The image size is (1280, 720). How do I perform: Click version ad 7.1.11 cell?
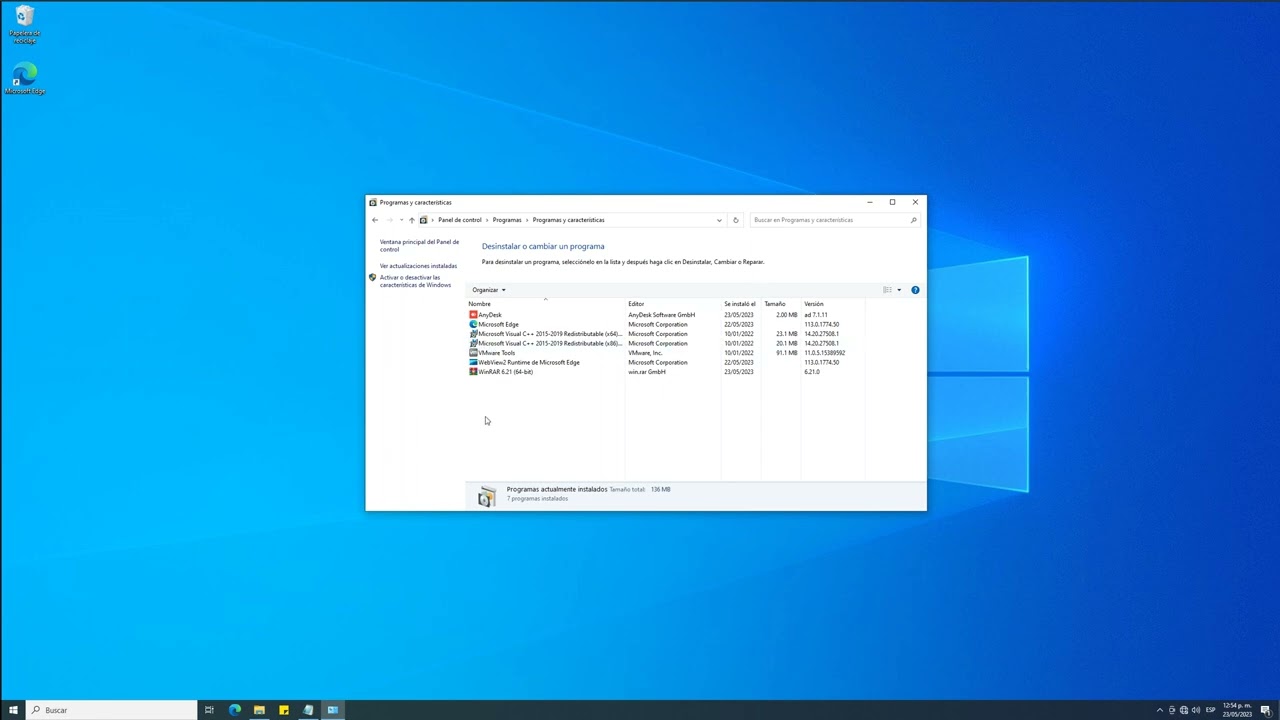pos(816,315)
